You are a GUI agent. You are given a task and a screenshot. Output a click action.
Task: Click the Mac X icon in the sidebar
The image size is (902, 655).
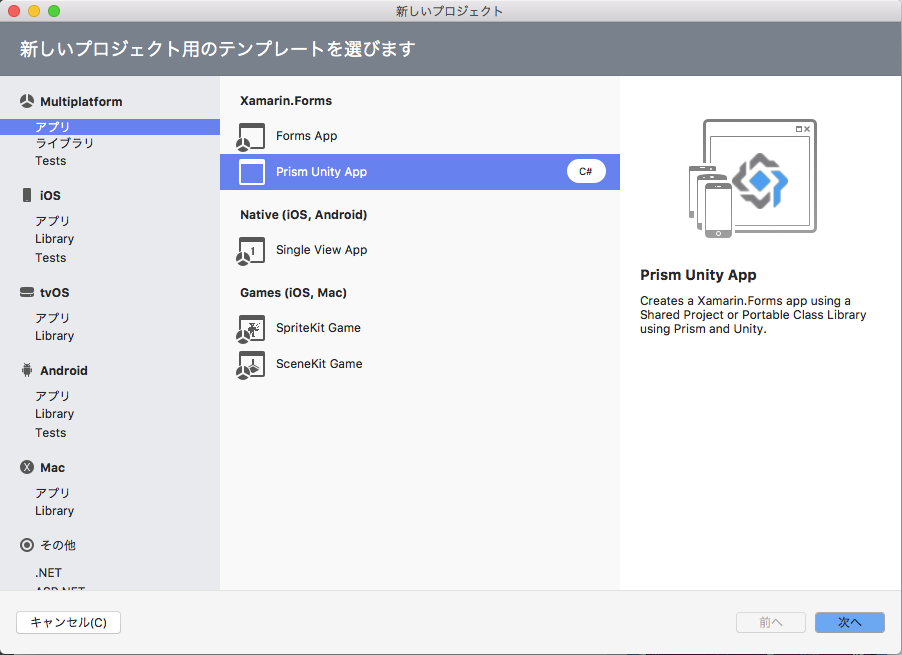tap(27, 467)
